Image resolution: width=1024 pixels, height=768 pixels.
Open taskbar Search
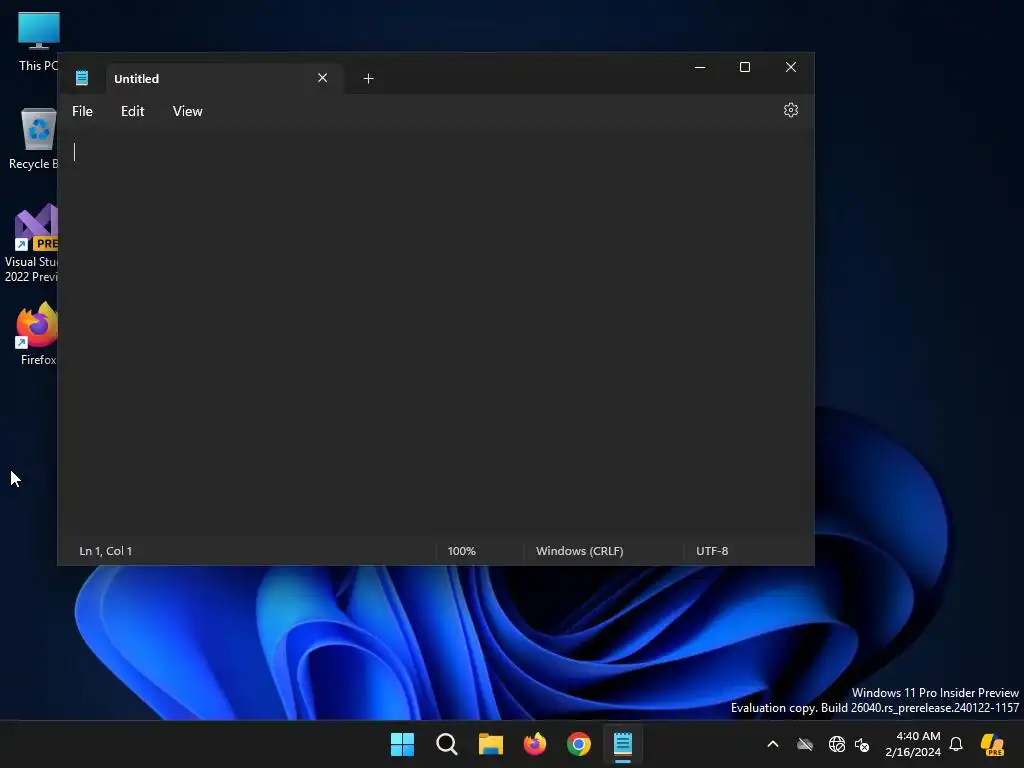[447, 744]
